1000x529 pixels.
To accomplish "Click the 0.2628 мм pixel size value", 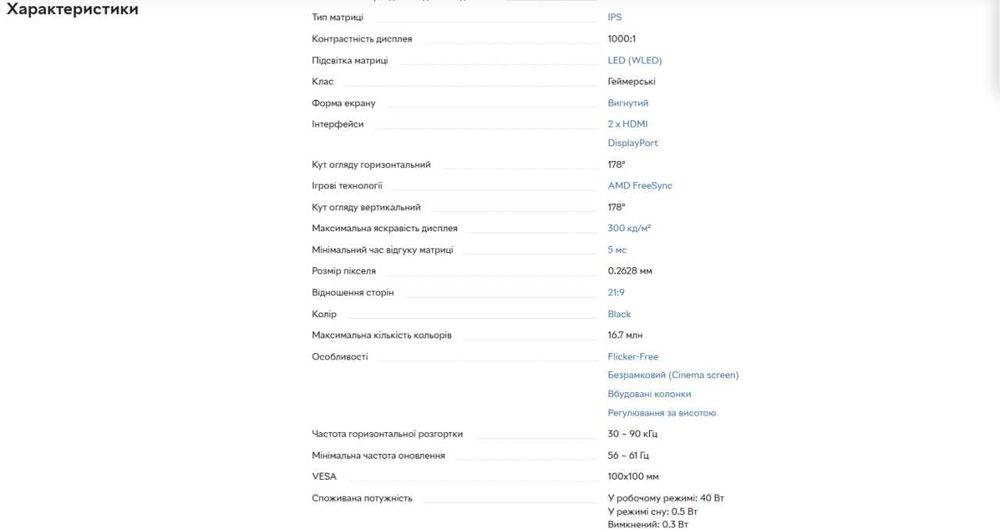I will tap(630, 271).
